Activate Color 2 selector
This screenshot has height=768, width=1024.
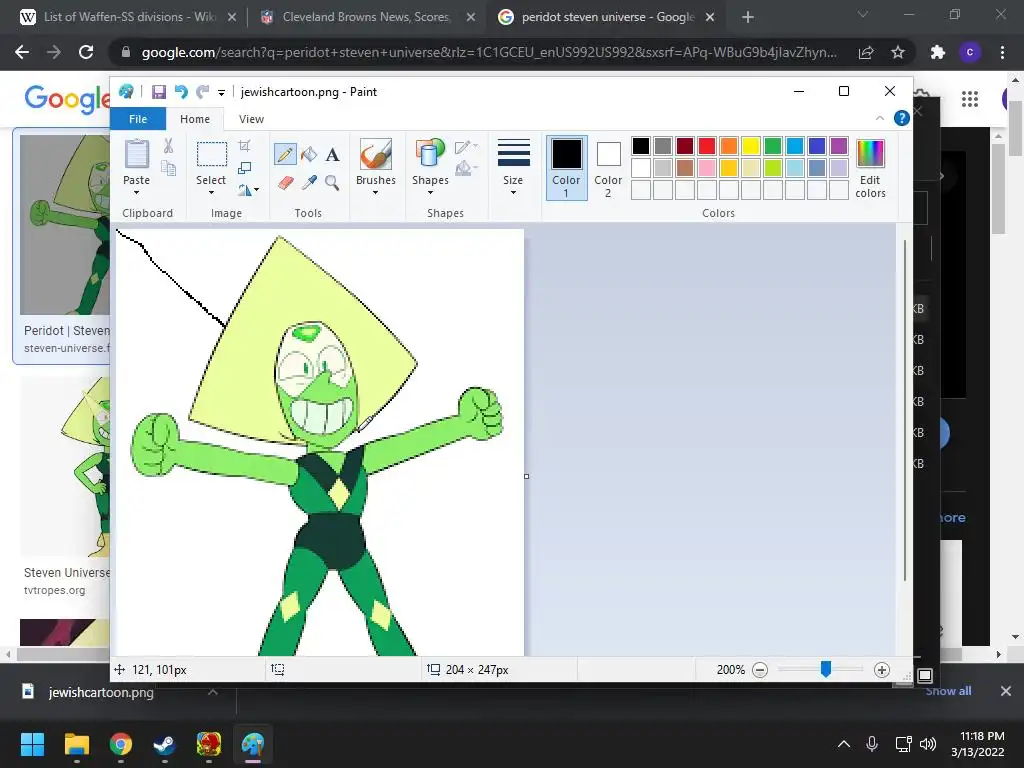point(608,167)
